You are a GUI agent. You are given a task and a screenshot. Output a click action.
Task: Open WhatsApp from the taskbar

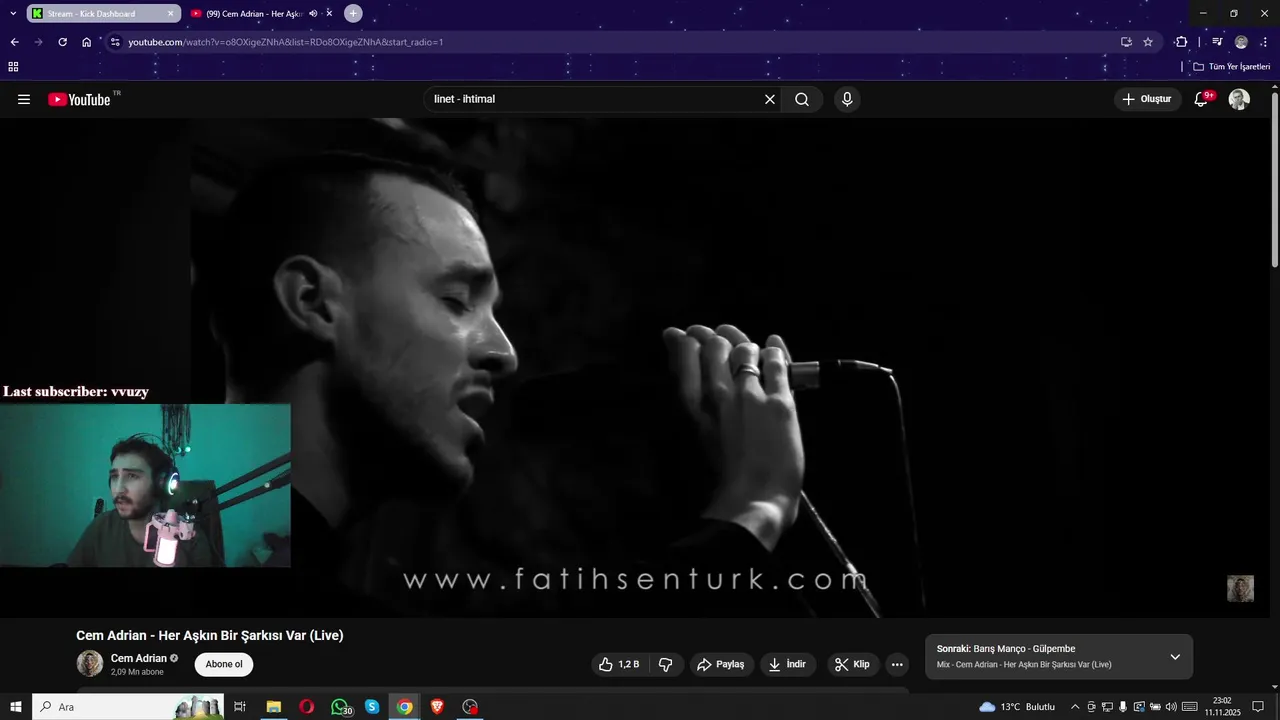(x=340, y=707)
